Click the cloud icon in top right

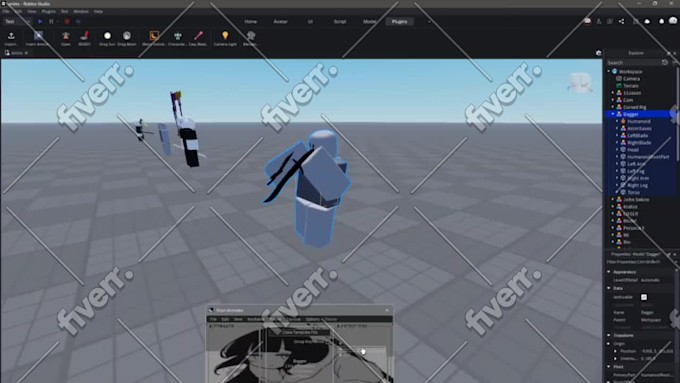click(647, 21)
